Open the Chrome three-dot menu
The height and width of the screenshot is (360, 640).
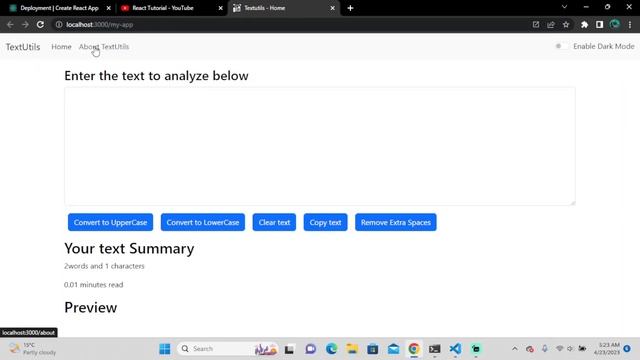click(x=630, y=24)
